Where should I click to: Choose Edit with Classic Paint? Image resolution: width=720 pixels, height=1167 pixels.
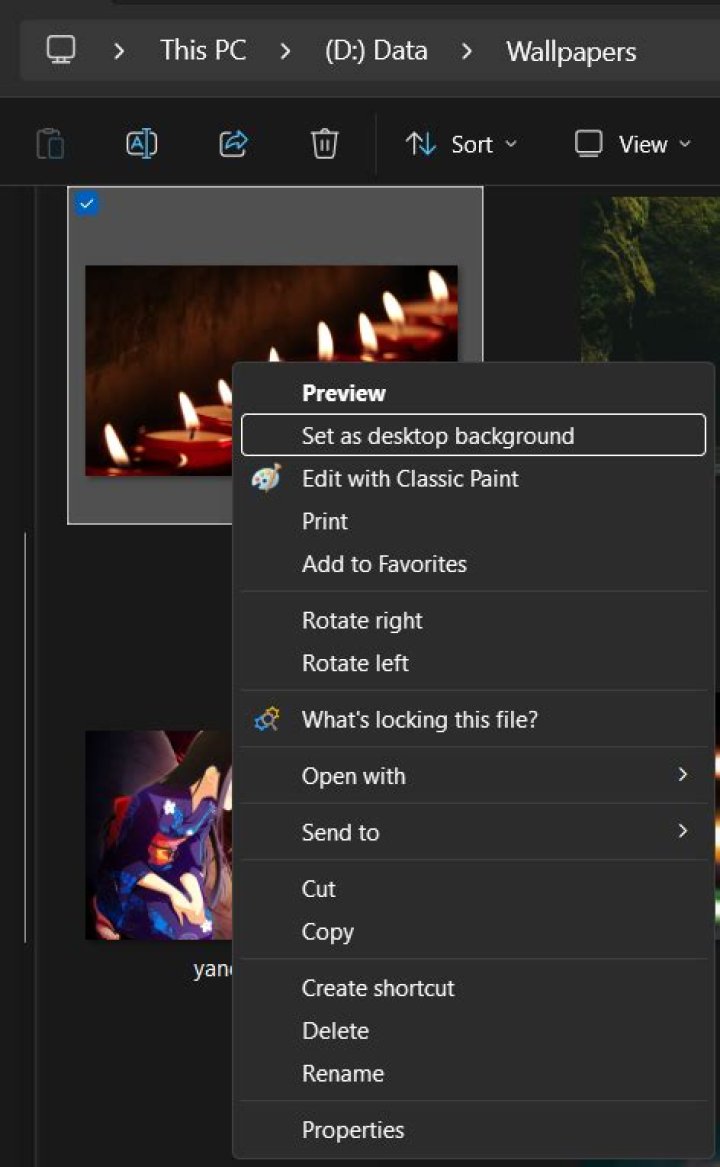pyautogui.click(x=474, y=479)
